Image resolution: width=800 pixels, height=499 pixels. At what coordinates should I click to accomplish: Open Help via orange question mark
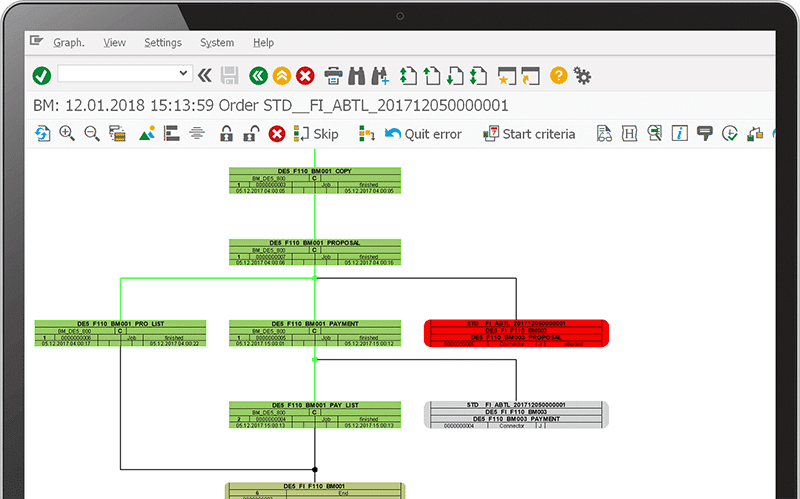coord(559,76)
